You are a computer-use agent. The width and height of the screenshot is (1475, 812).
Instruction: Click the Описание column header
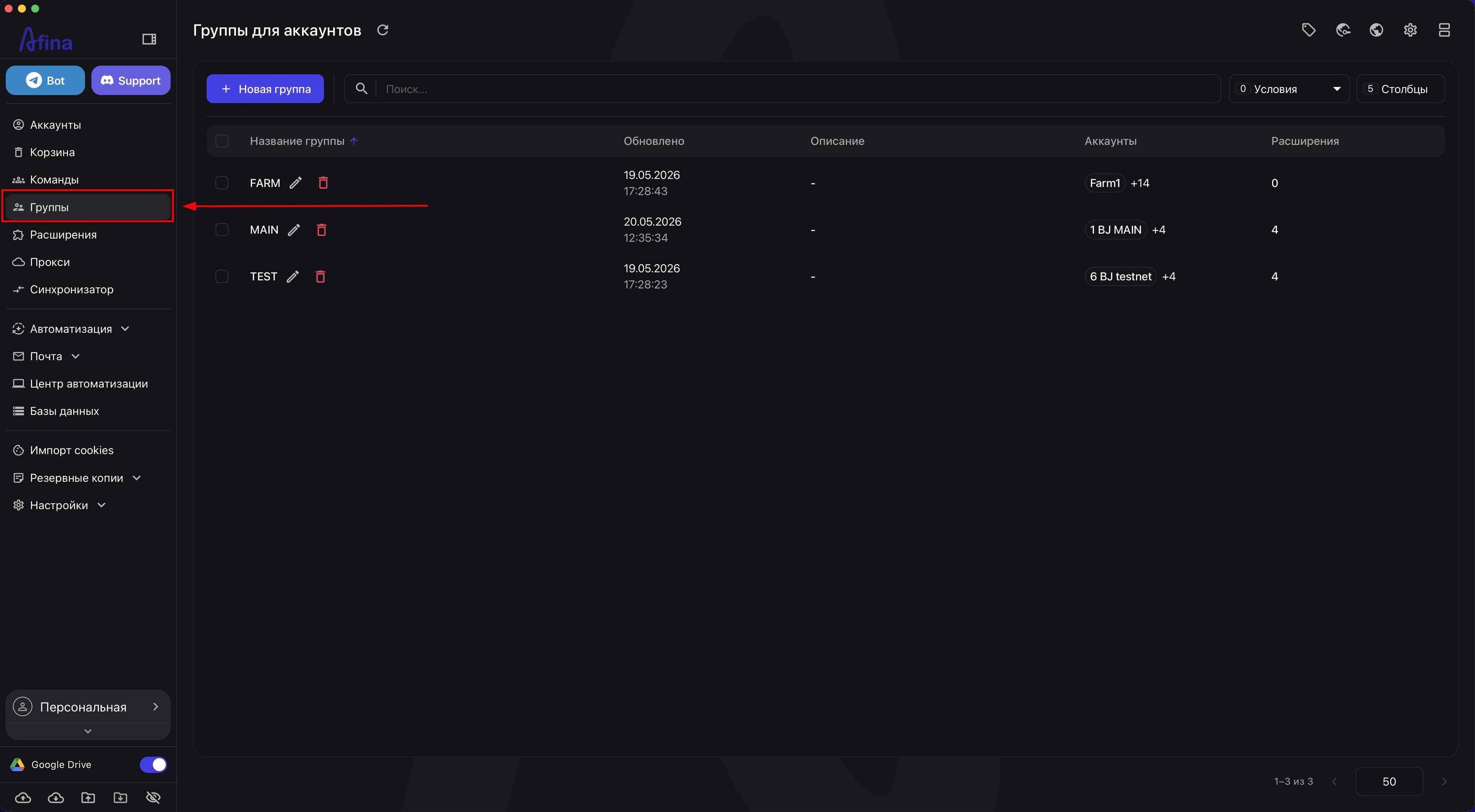pyautogui.click(x=837, y=141)
